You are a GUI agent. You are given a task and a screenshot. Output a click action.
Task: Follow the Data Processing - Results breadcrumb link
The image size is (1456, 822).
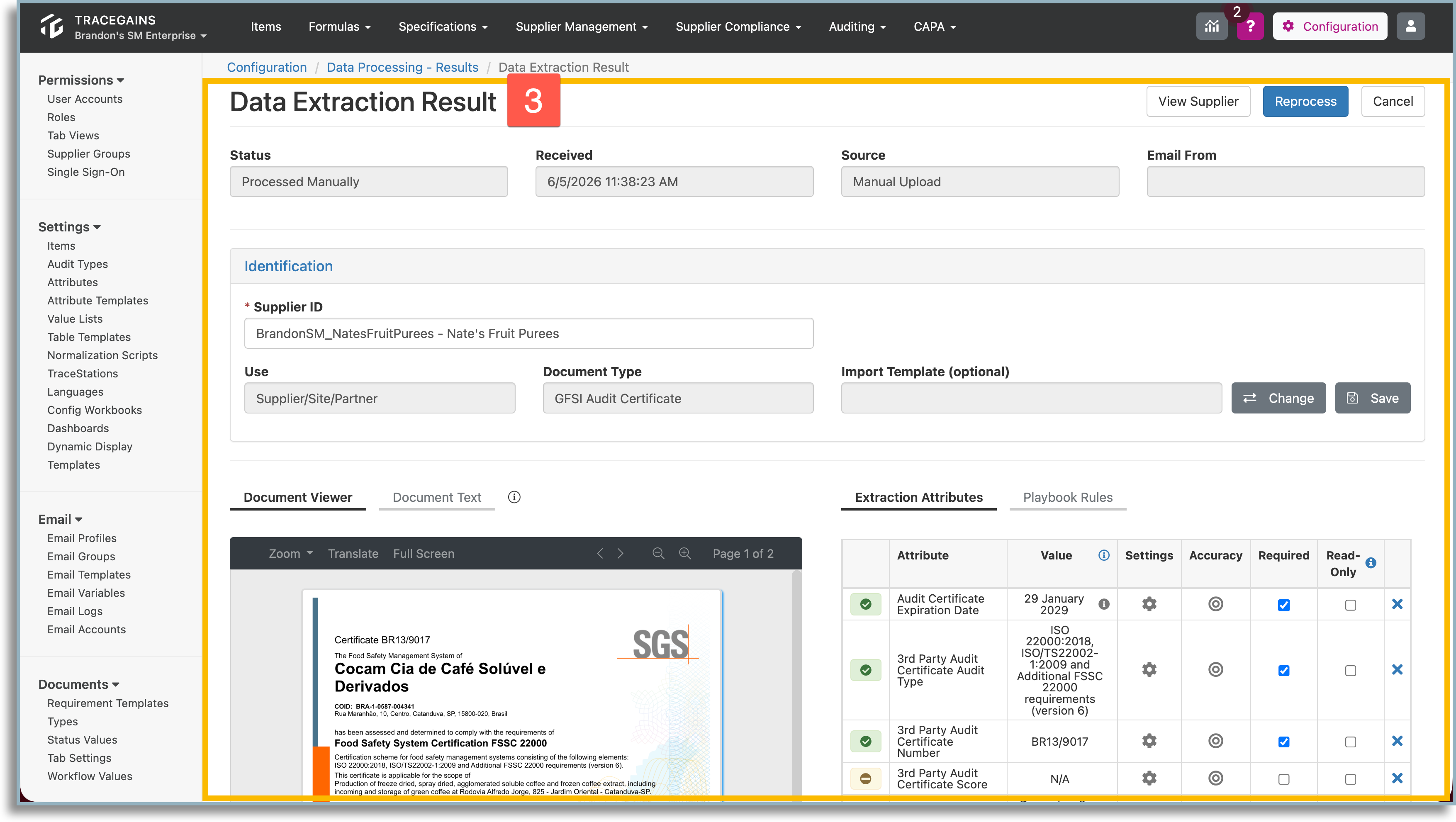402,67
